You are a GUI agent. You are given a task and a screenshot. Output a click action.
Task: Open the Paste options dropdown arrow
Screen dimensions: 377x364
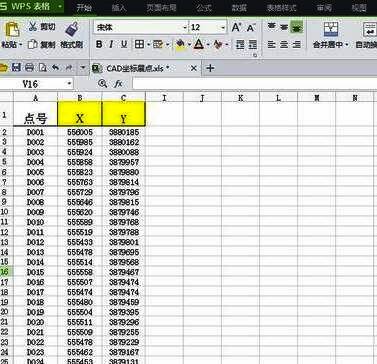[x=21, y=45]
